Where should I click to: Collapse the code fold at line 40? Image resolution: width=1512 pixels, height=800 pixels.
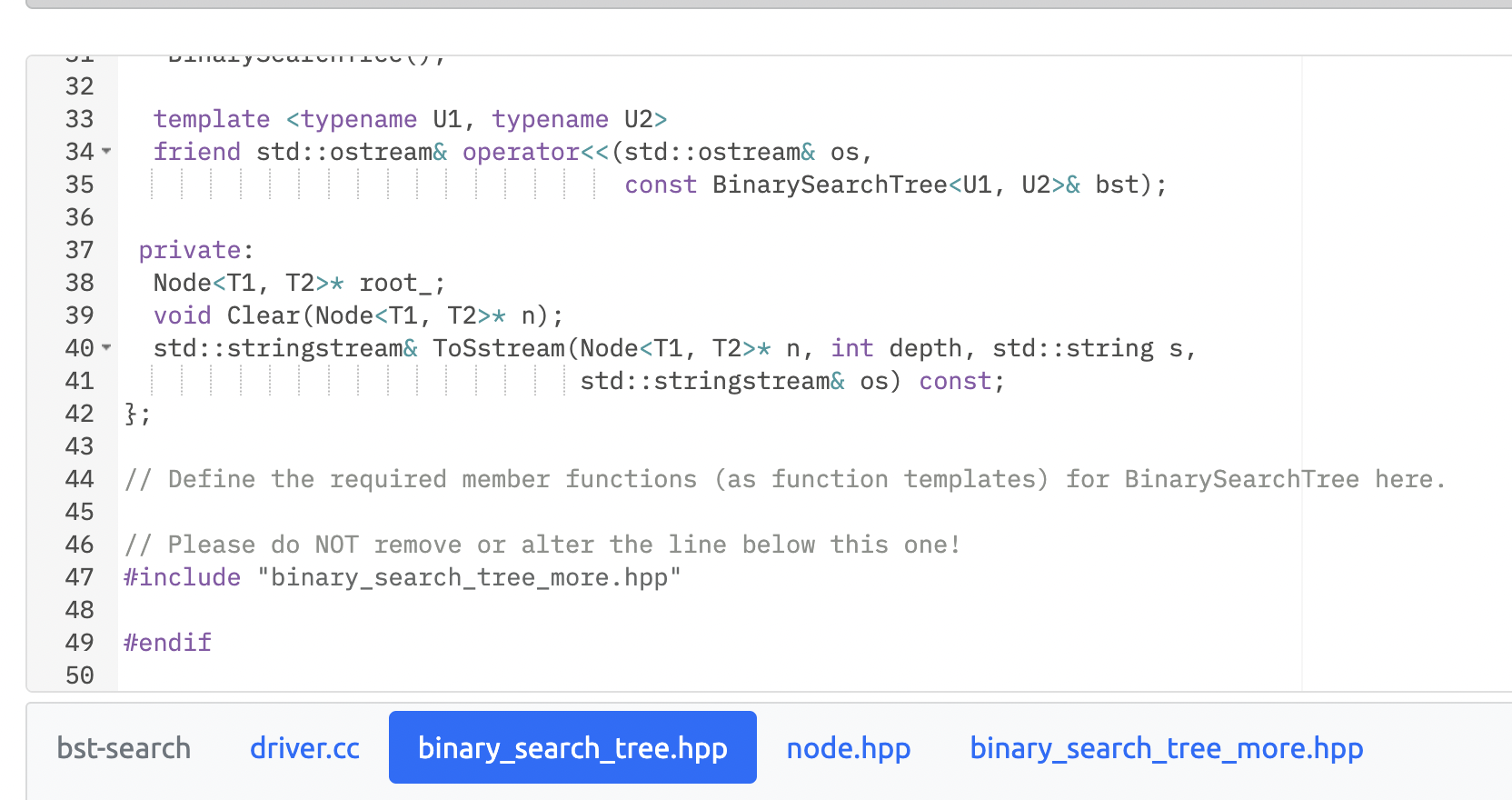106,347
